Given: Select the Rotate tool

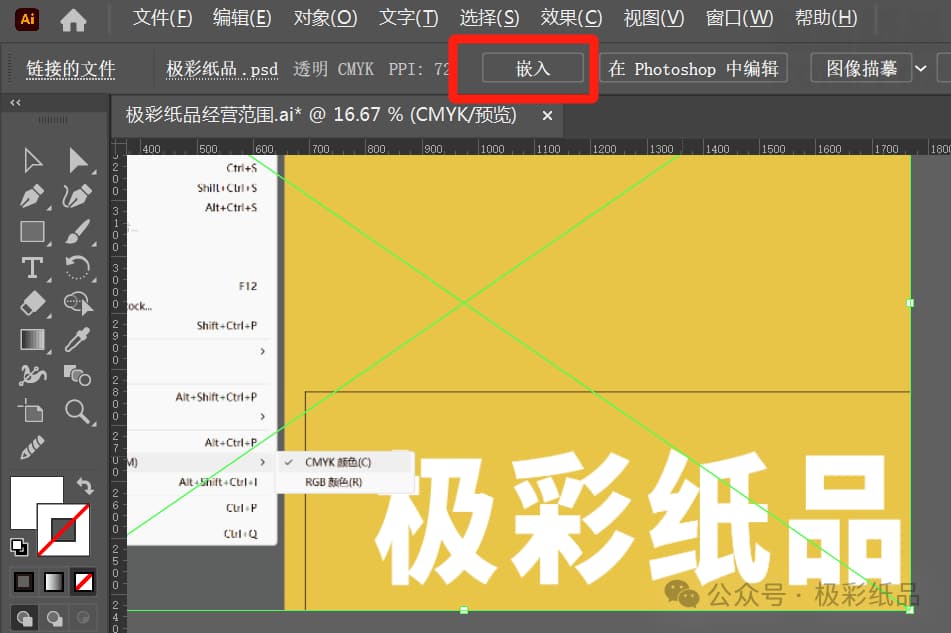Looking at the screenshot, I should coord(78,268).
